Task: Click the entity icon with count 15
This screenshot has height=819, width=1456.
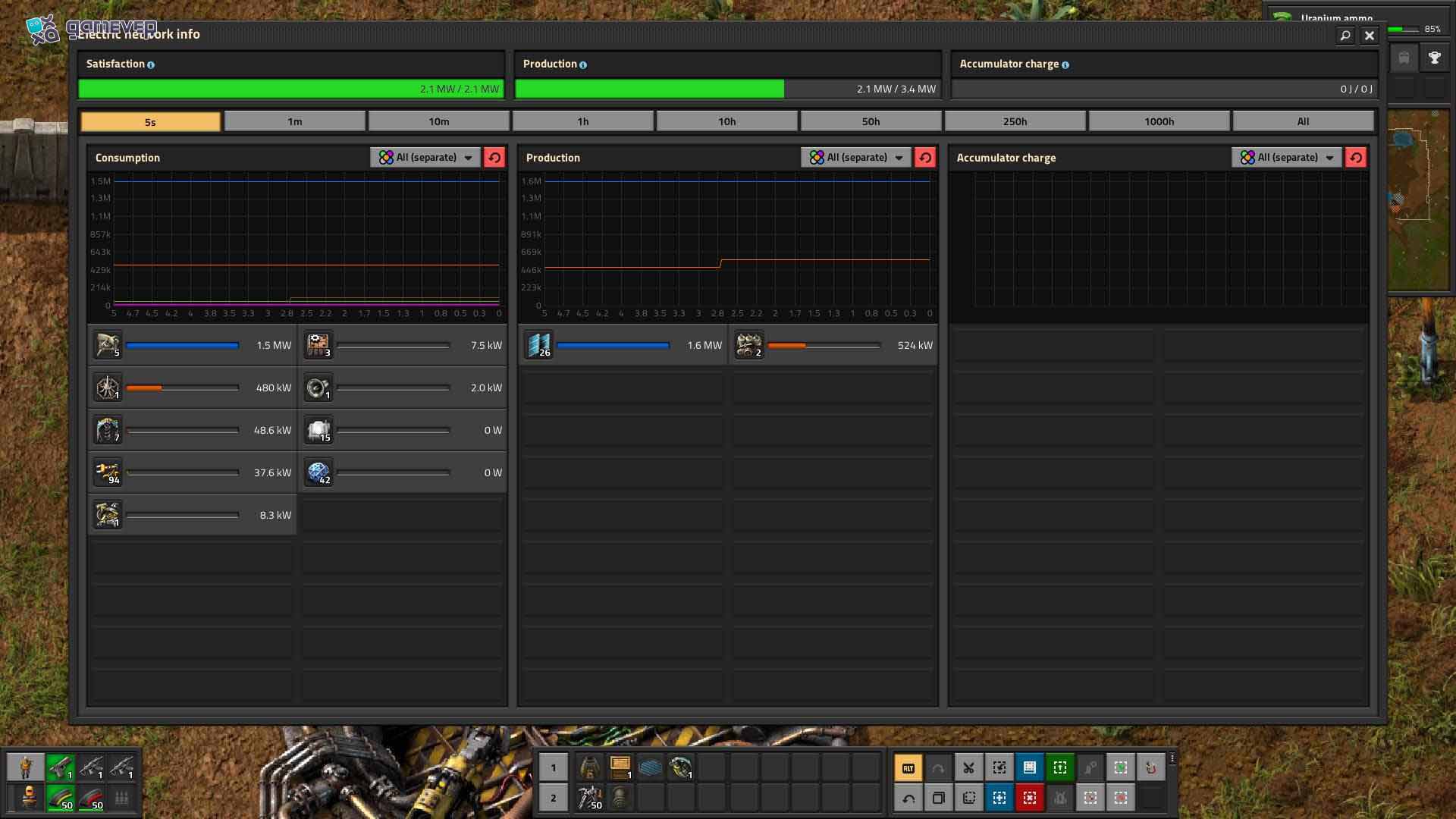Action: pos(318,430)
